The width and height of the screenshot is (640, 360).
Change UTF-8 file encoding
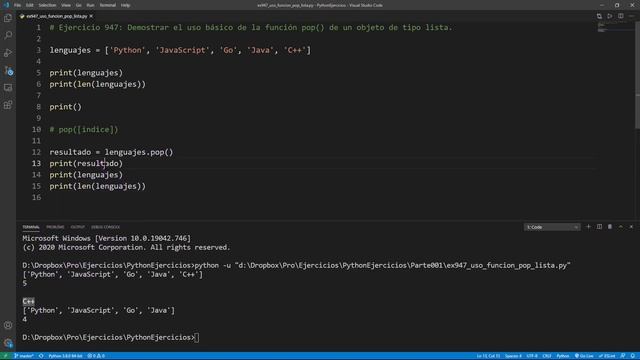pyautogui.click(x=532, y=356)
